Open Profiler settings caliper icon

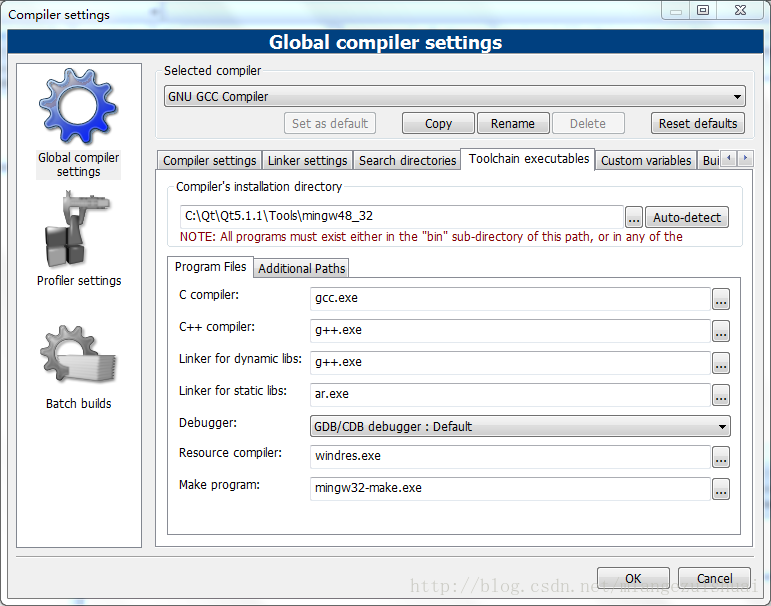[x=77, y=230]
